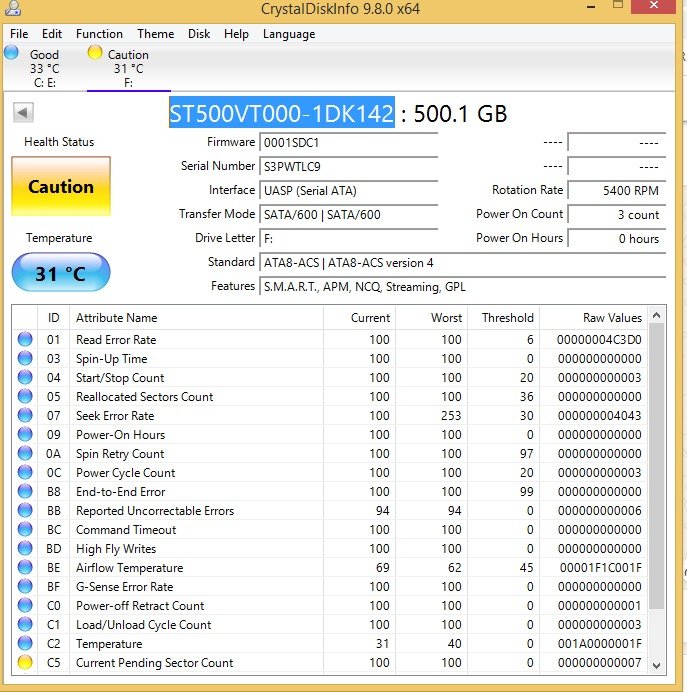Screen dimensions: 687x692
Task: Click the yellow Caution status circle icon
Action: click(x=94, y=53)
